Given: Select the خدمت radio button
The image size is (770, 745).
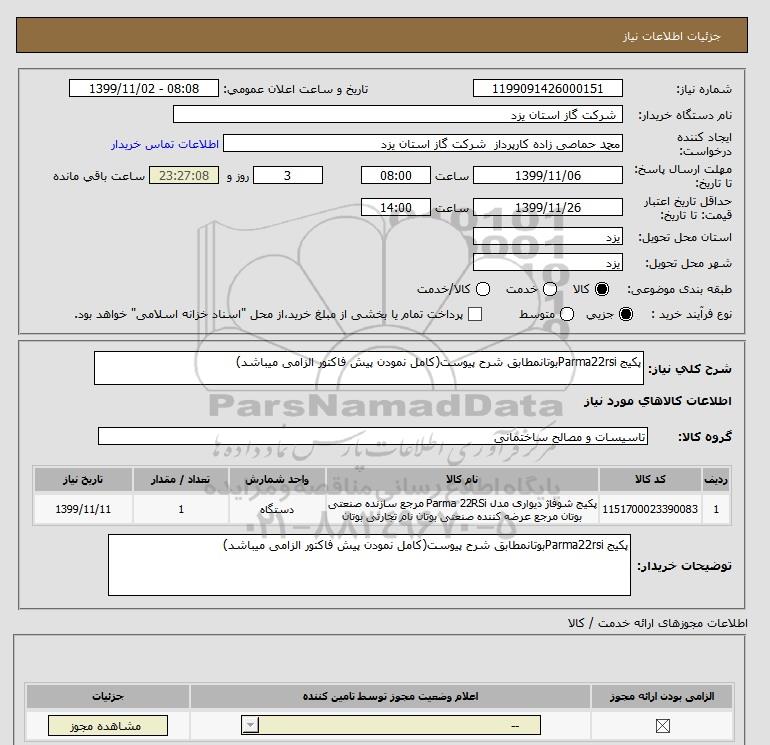Looking at the screenshot, I should click(550, 289).
